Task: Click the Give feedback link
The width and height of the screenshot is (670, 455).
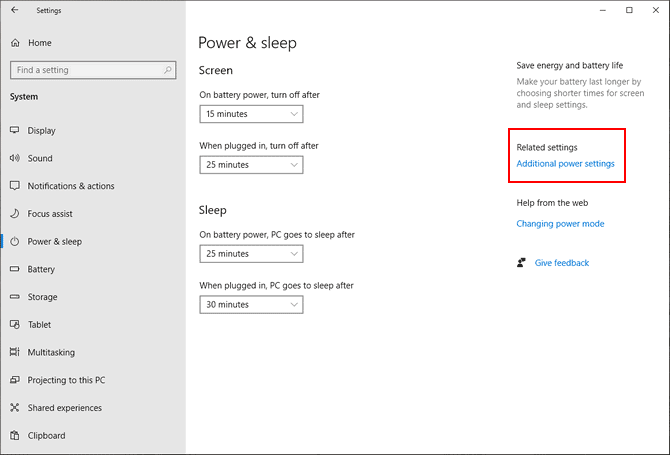Action: (562, 263)
